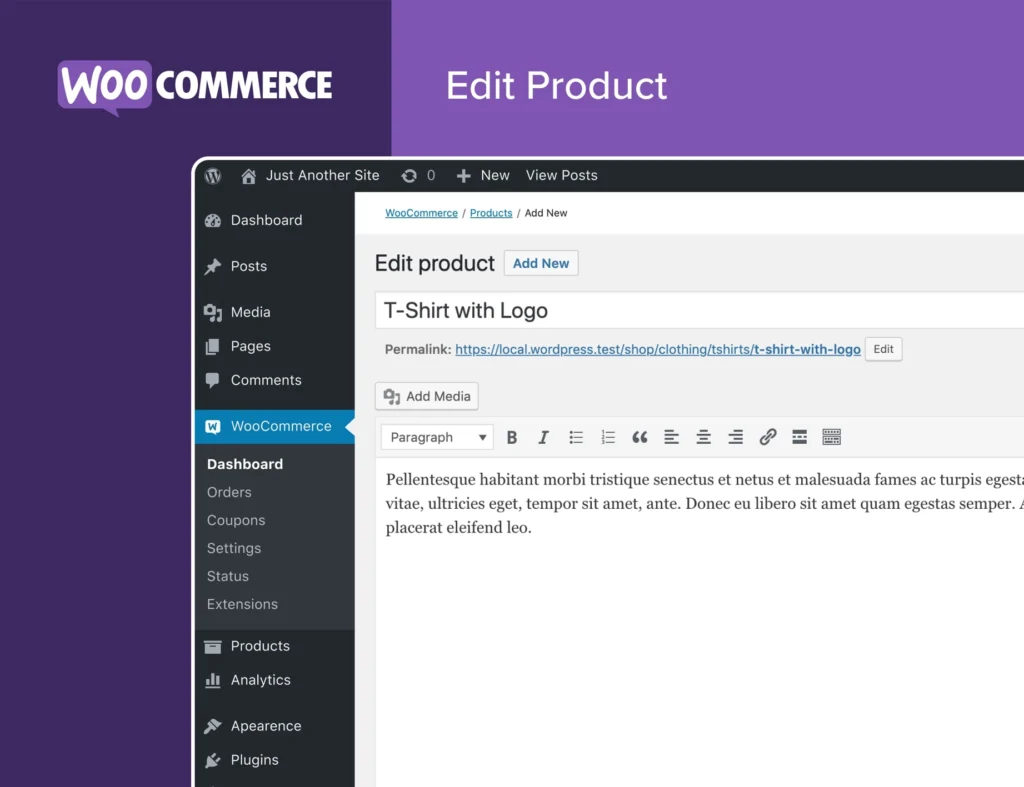Apply blockquote formatting
Viewport: 1024px width, 787px height.
coord(639,437)
